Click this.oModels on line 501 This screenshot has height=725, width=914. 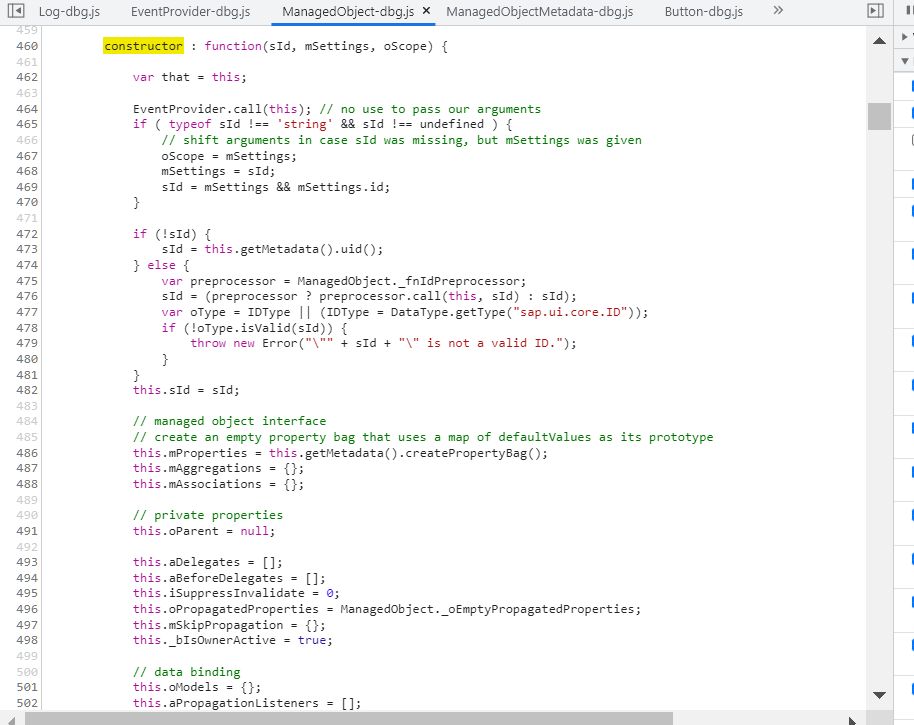175,687
